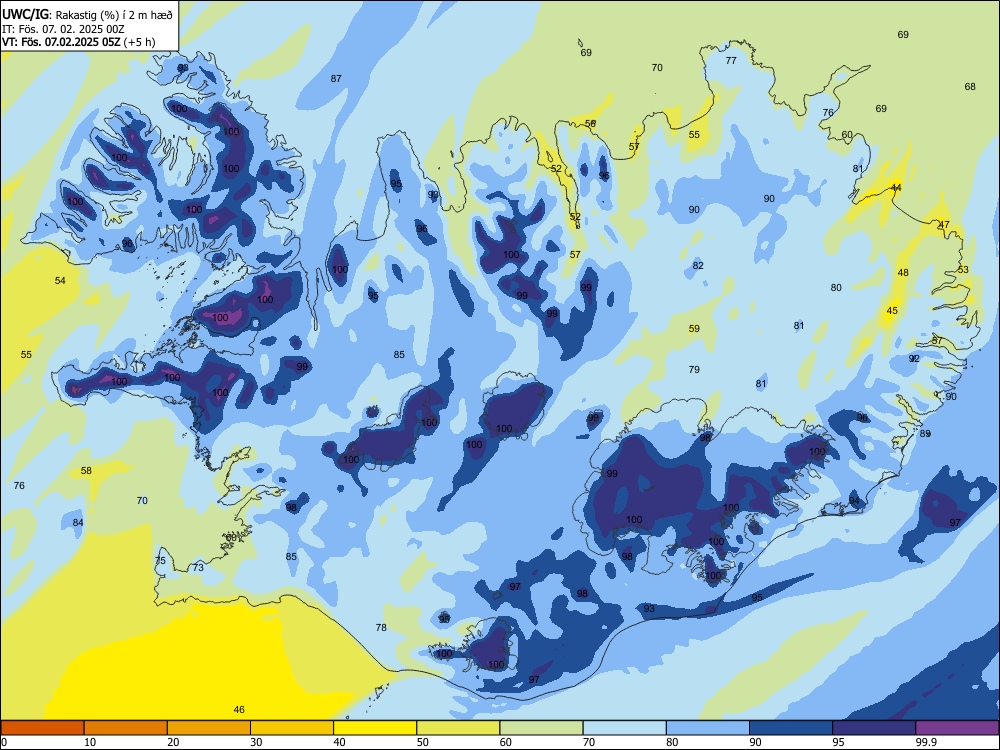Click the 'IT: Fös. 07. 02. 2025 00Z' line
1000x750 pixels.
pos(62,29)
